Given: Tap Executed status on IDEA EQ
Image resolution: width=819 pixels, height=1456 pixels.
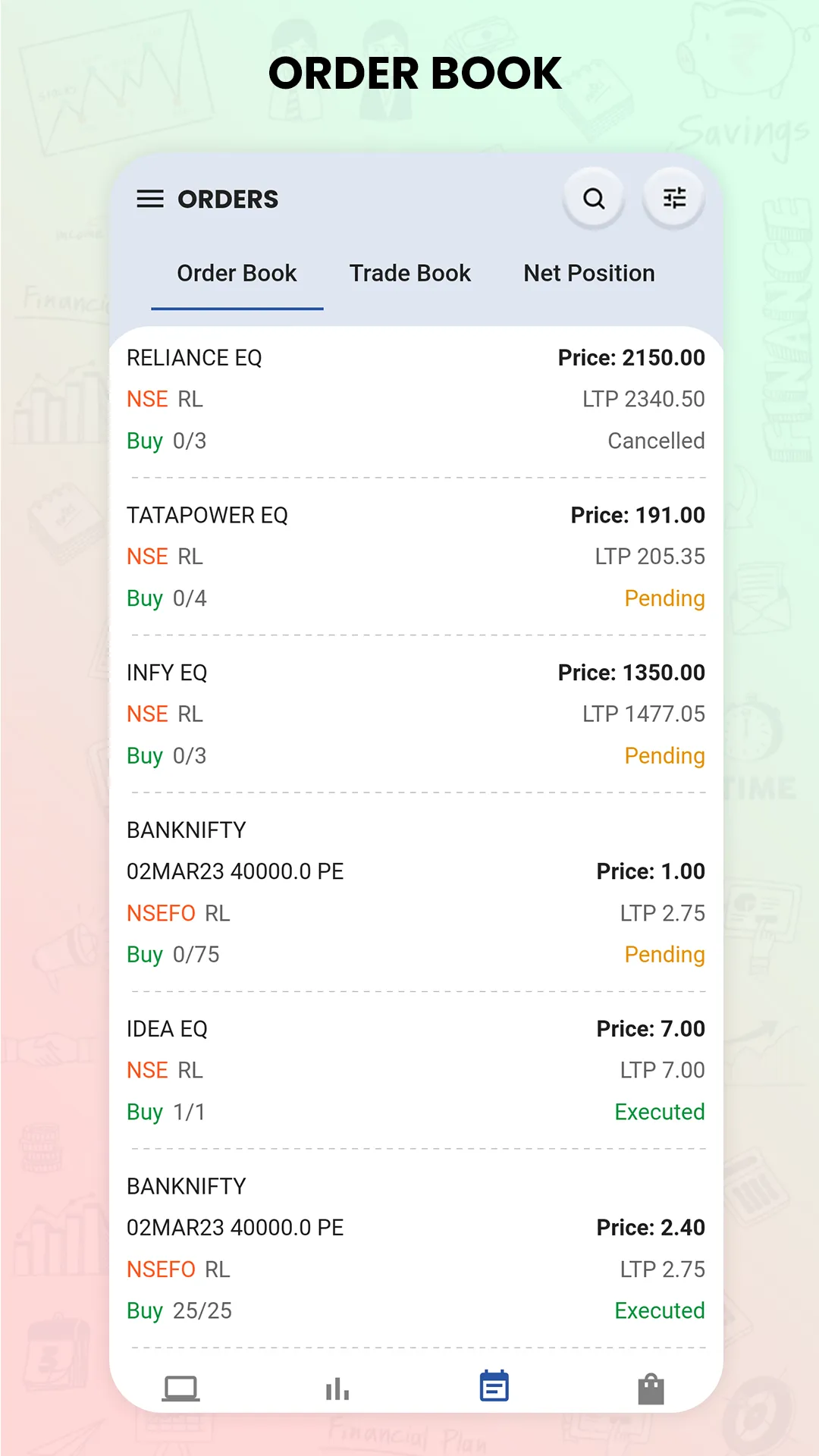Looking at the screenshot, I should point(660,1112).
